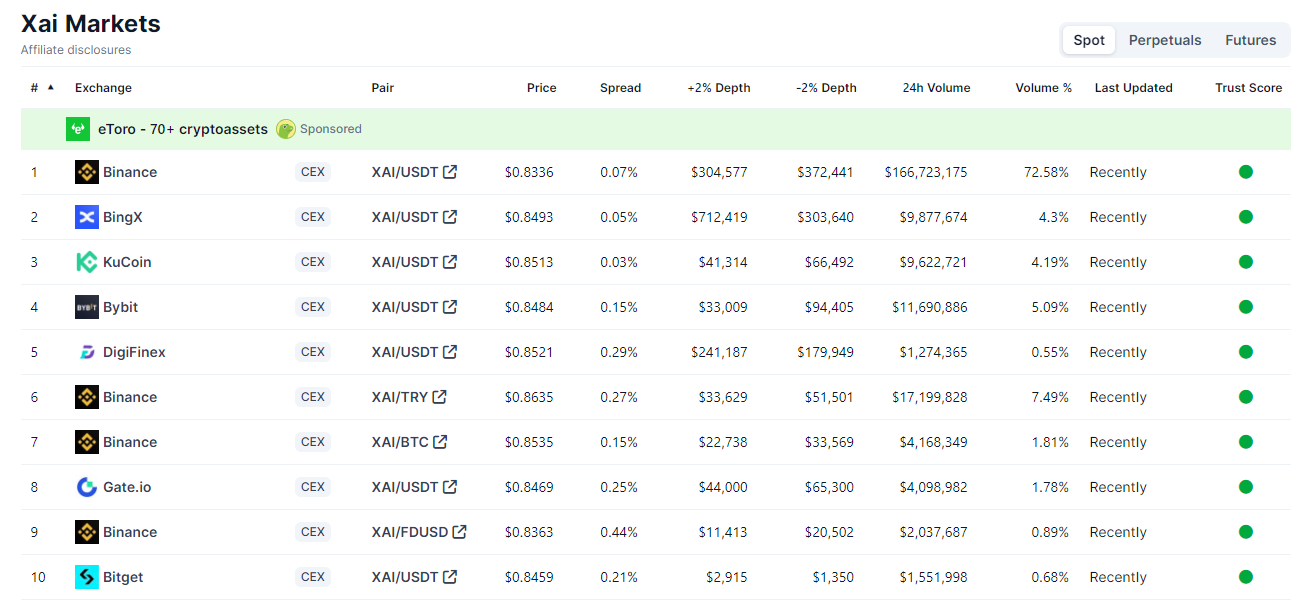Click the Bitget logo icon

(87, 577)
